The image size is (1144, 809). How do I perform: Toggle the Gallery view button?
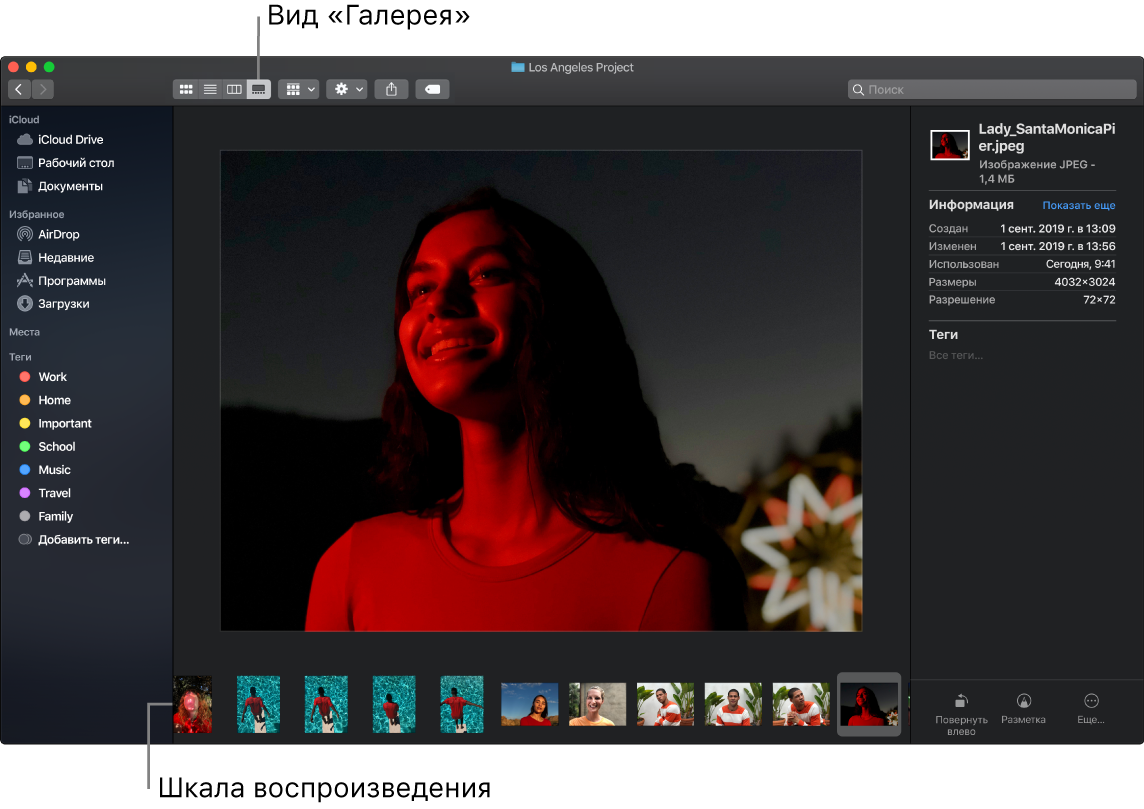point(258,89)
